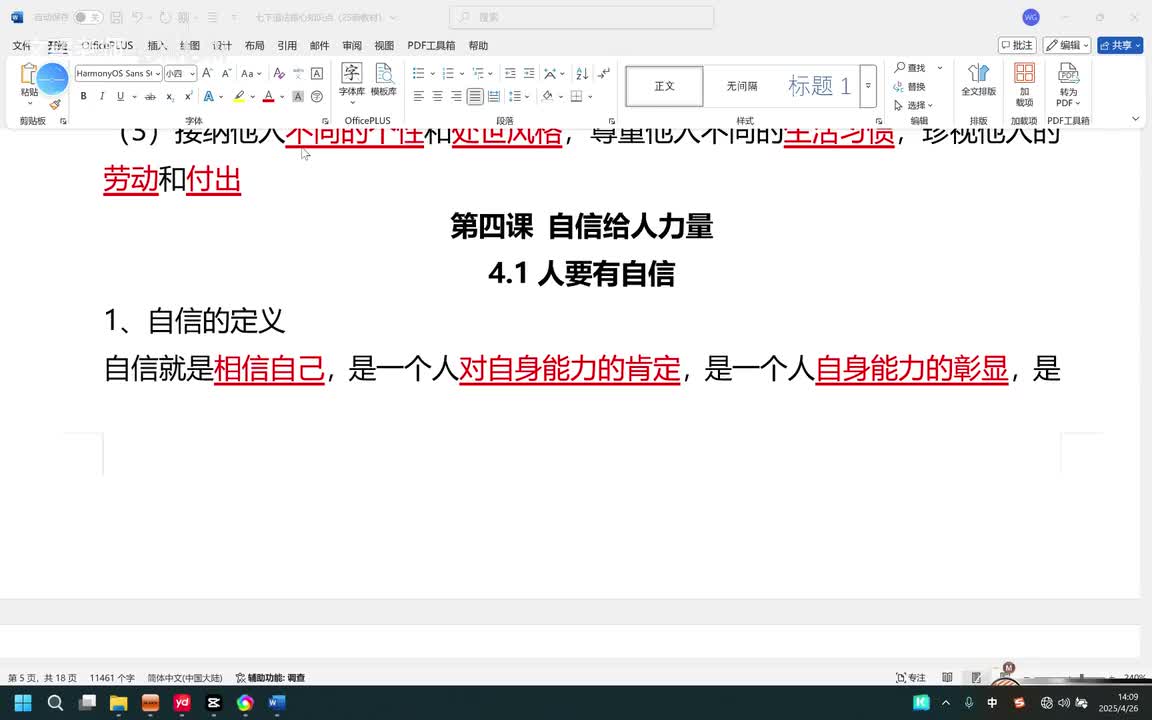The height and width of the screenshot is (720, 1152).
Task: Decrease font size with shrink icon
Action: pyautogui.click(x=226, y=73)
